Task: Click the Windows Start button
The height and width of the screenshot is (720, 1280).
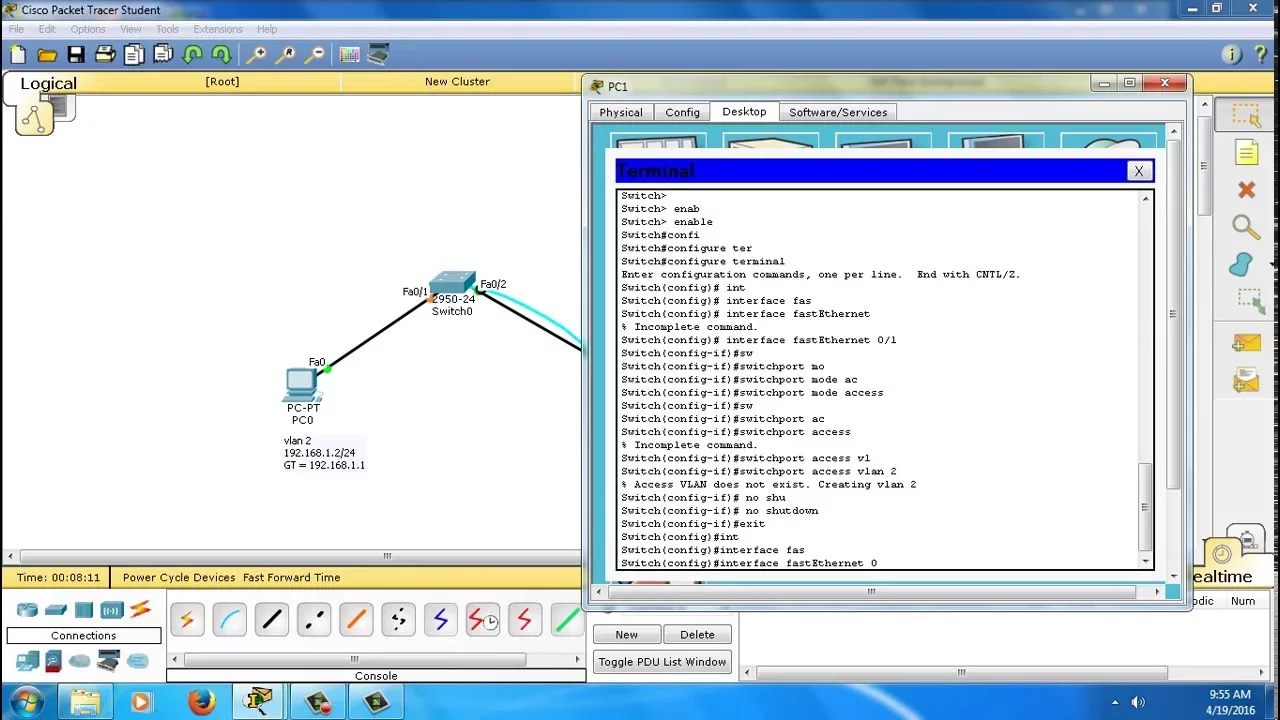Action: coord(27,702)
